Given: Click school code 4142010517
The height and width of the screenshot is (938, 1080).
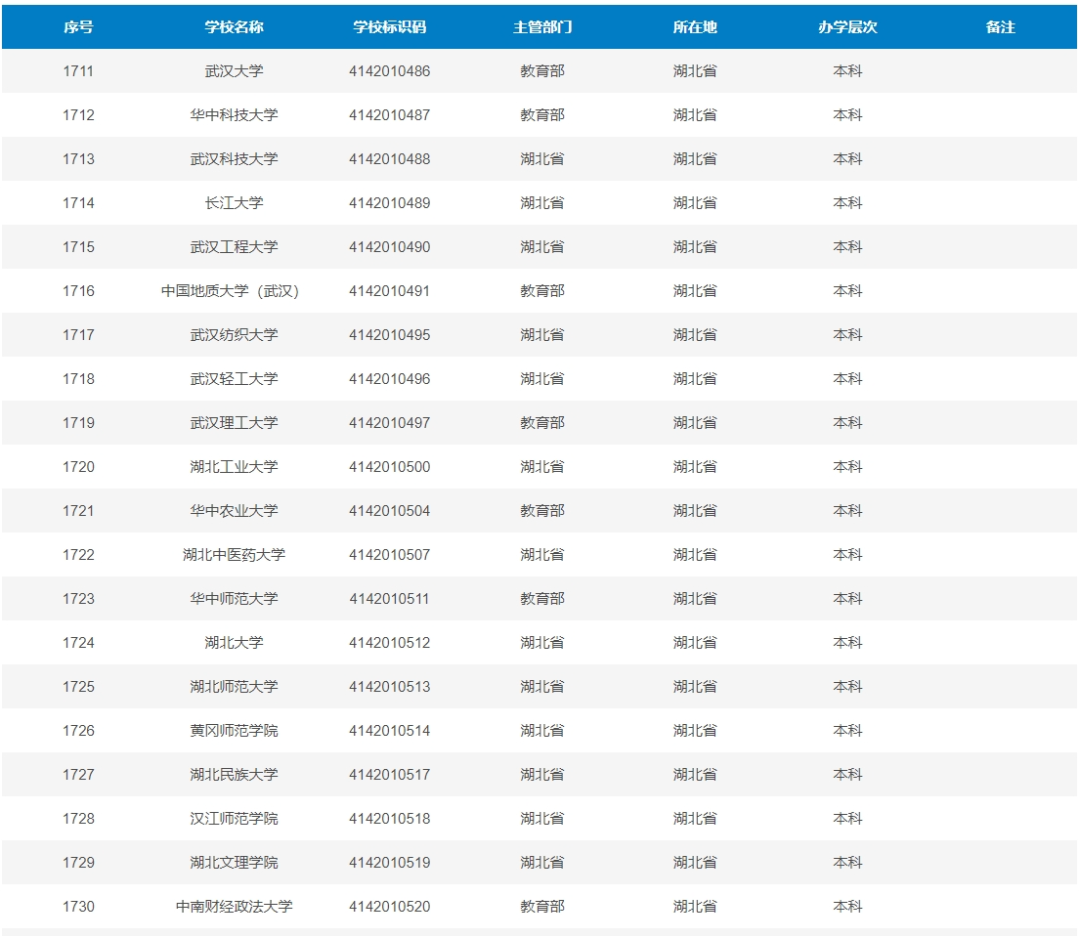Looking at the screenshot, I should 389,775.
